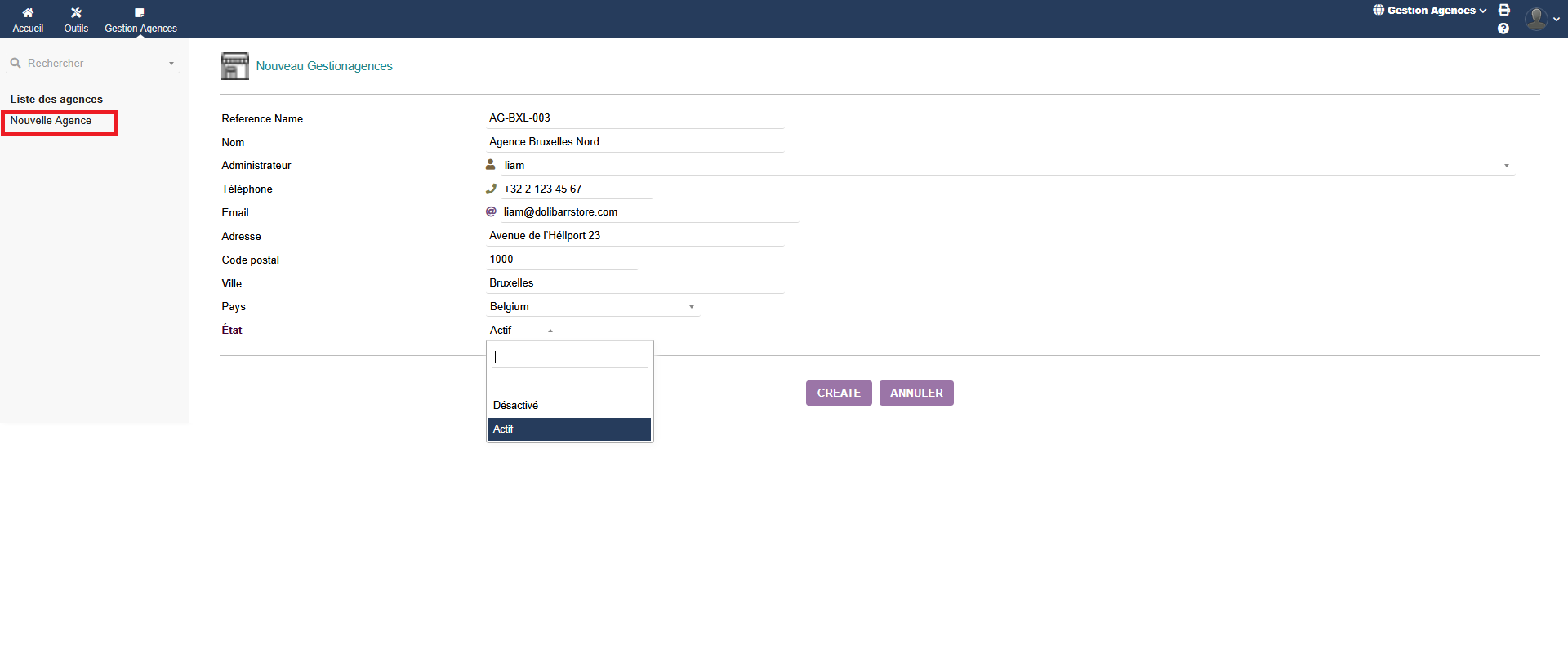Click the user avatar picture
This screenshot has width=1568, height=667.
pos(1536,18)
